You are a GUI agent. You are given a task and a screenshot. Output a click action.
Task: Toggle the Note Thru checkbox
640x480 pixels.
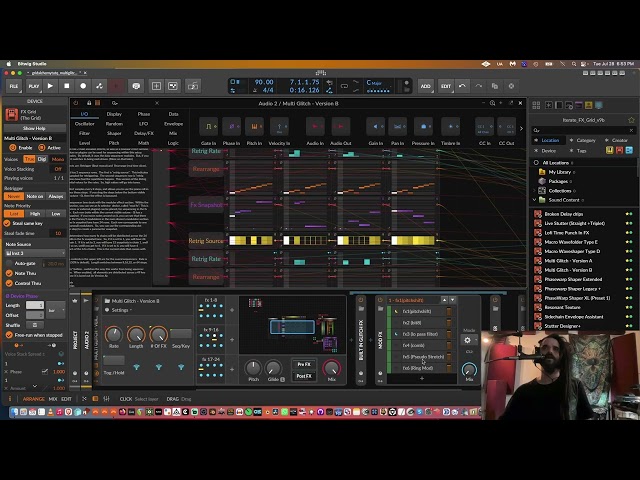(9, 273)
